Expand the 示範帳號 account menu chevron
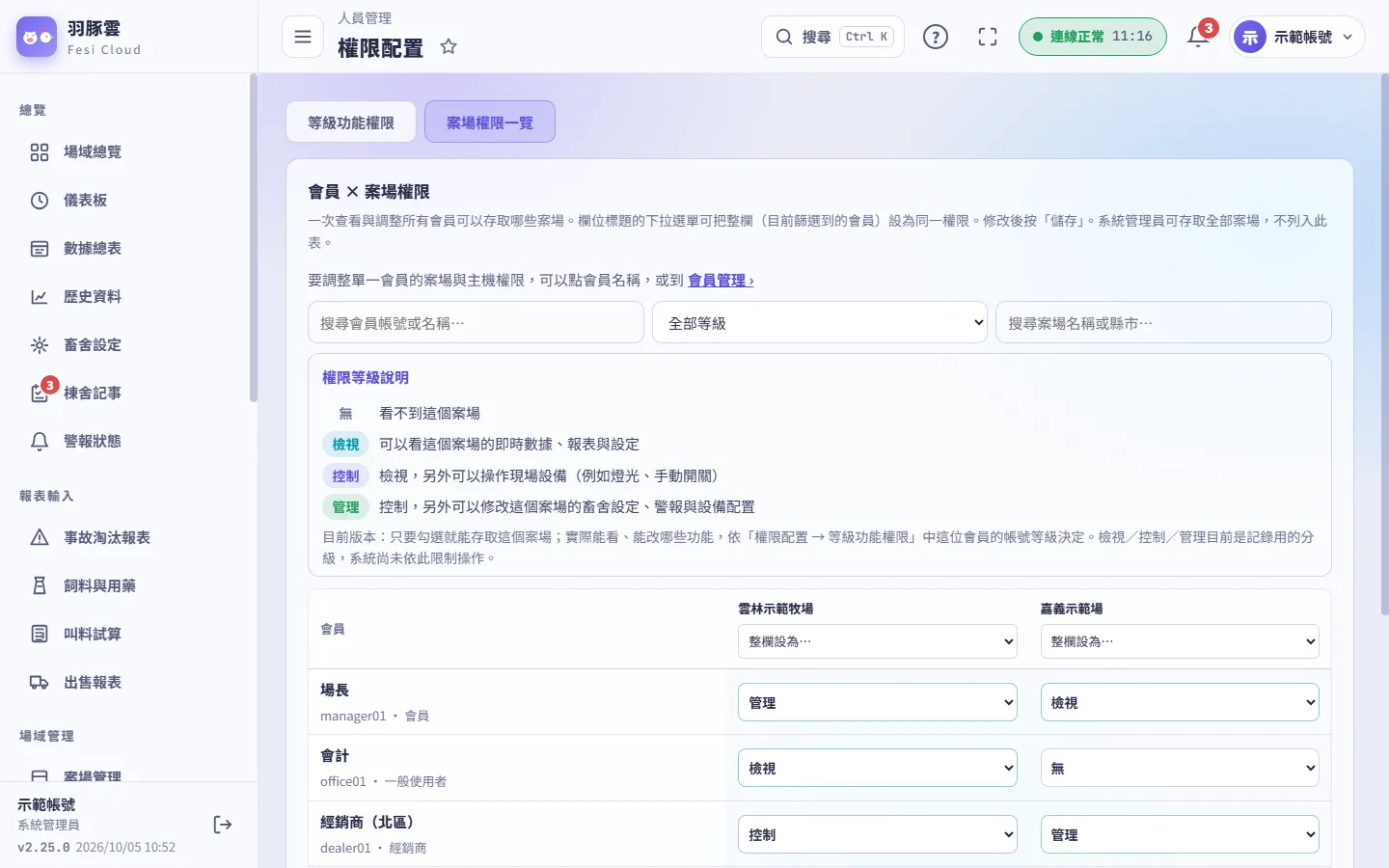 click(x=1348, y=37)
